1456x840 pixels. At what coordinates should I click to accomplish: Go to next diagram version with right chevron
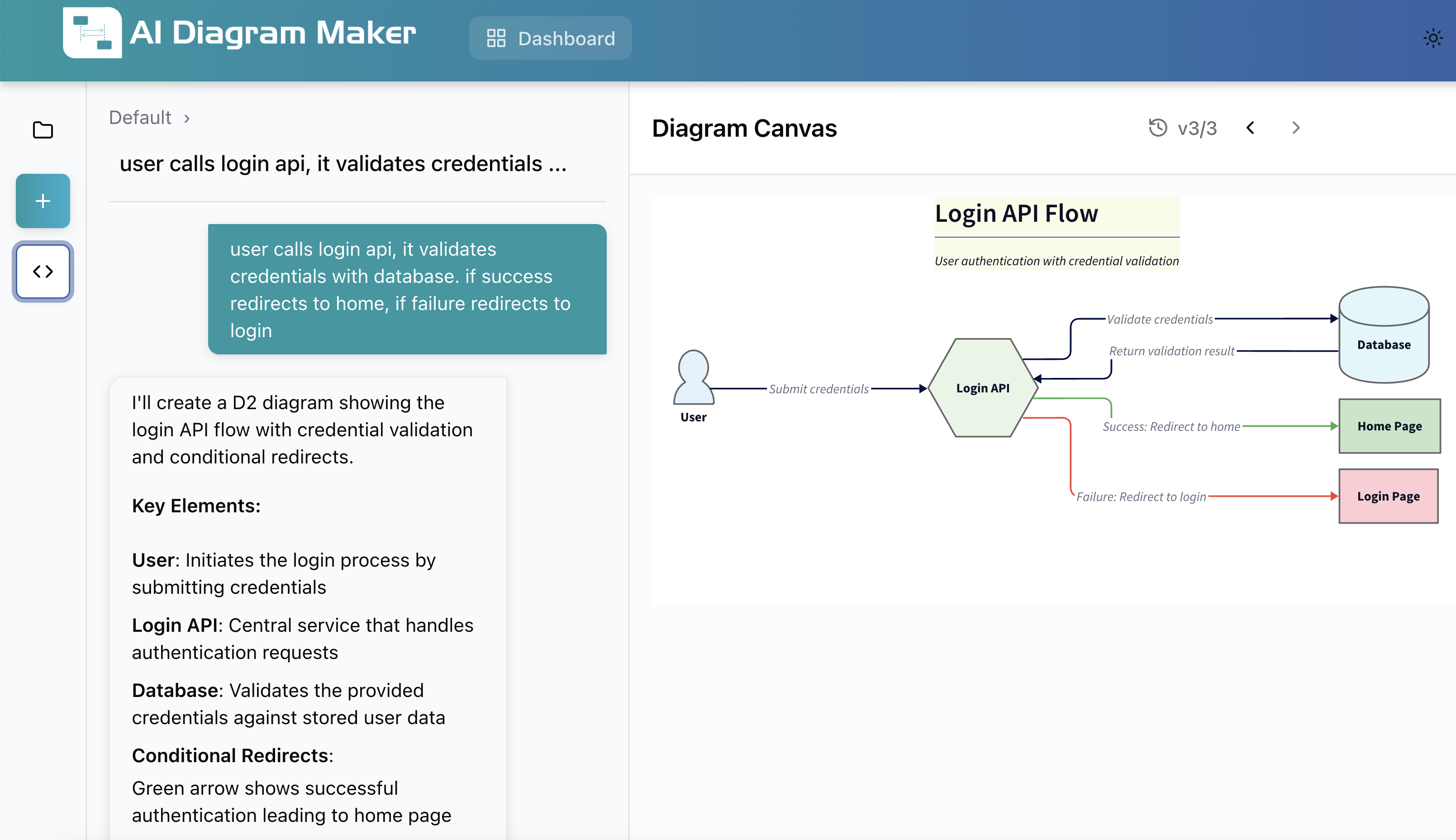(x=1296, y=128)
